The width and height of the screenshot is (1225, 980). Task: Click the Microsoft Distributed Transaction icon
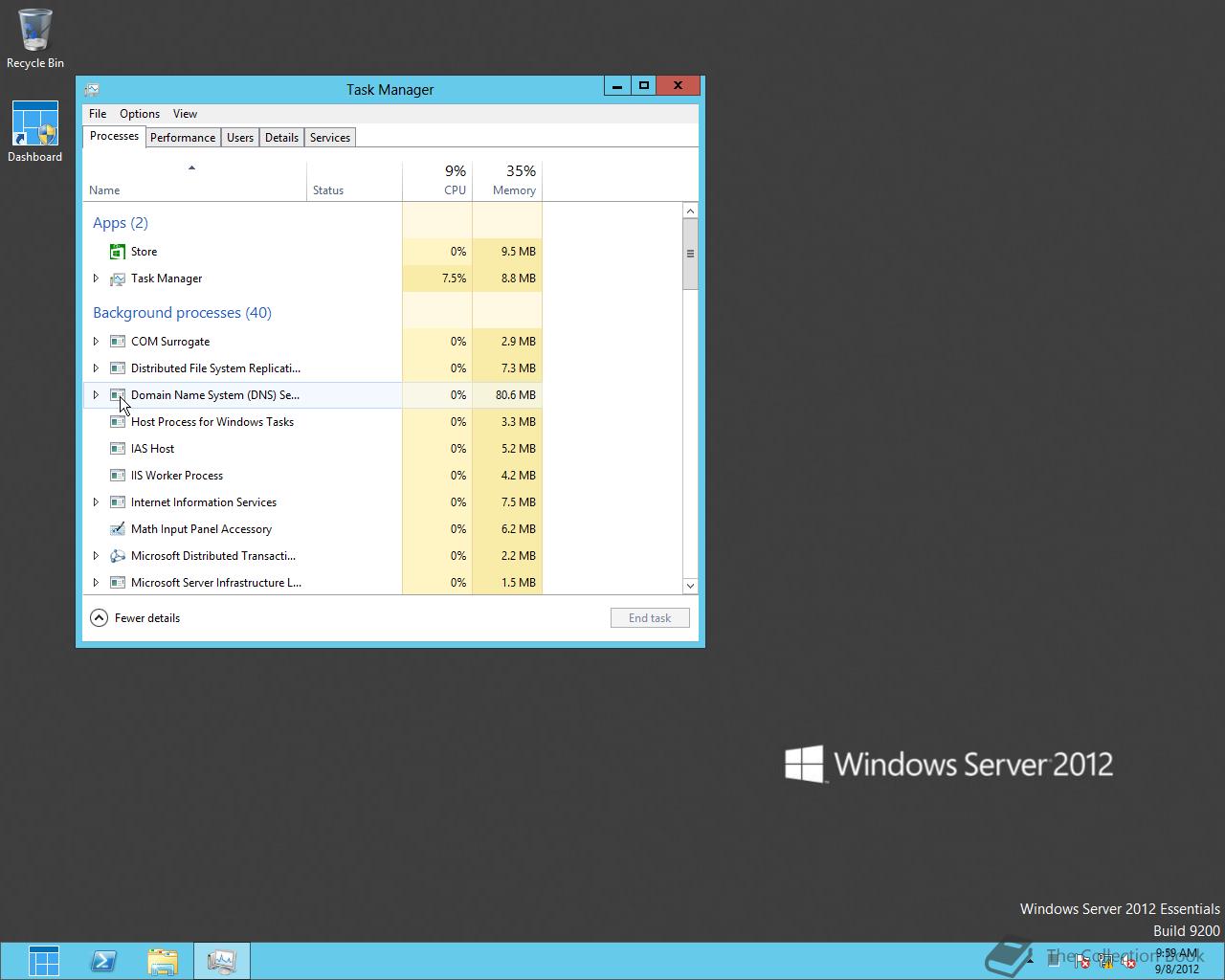[118, 556]
